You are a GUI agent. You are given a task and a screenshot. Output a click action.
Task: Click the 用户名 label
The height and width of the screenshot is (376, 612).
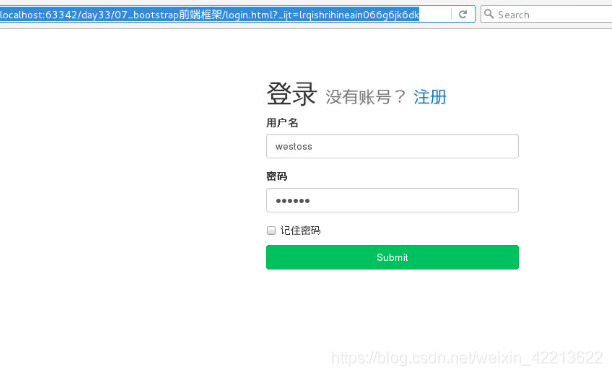tap(282, 123)
